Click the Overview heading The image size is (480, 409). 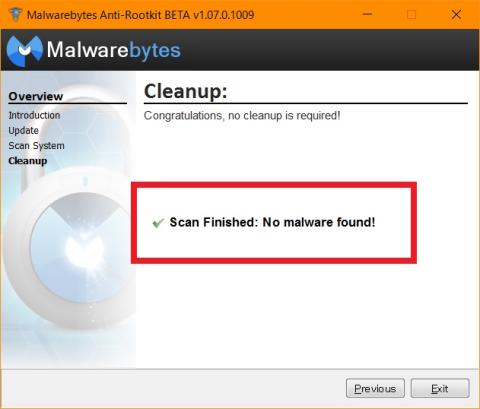36,96
